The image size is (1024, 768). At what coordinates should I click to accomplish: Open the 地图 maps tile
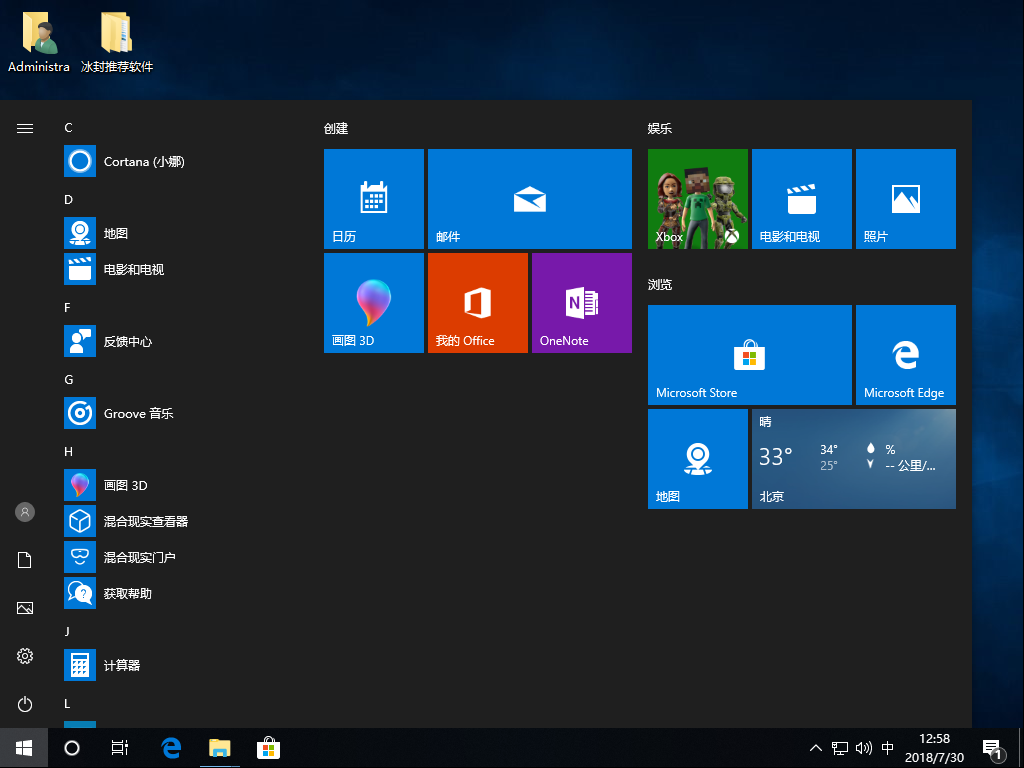pyautogui.click(x=697, y=459)
